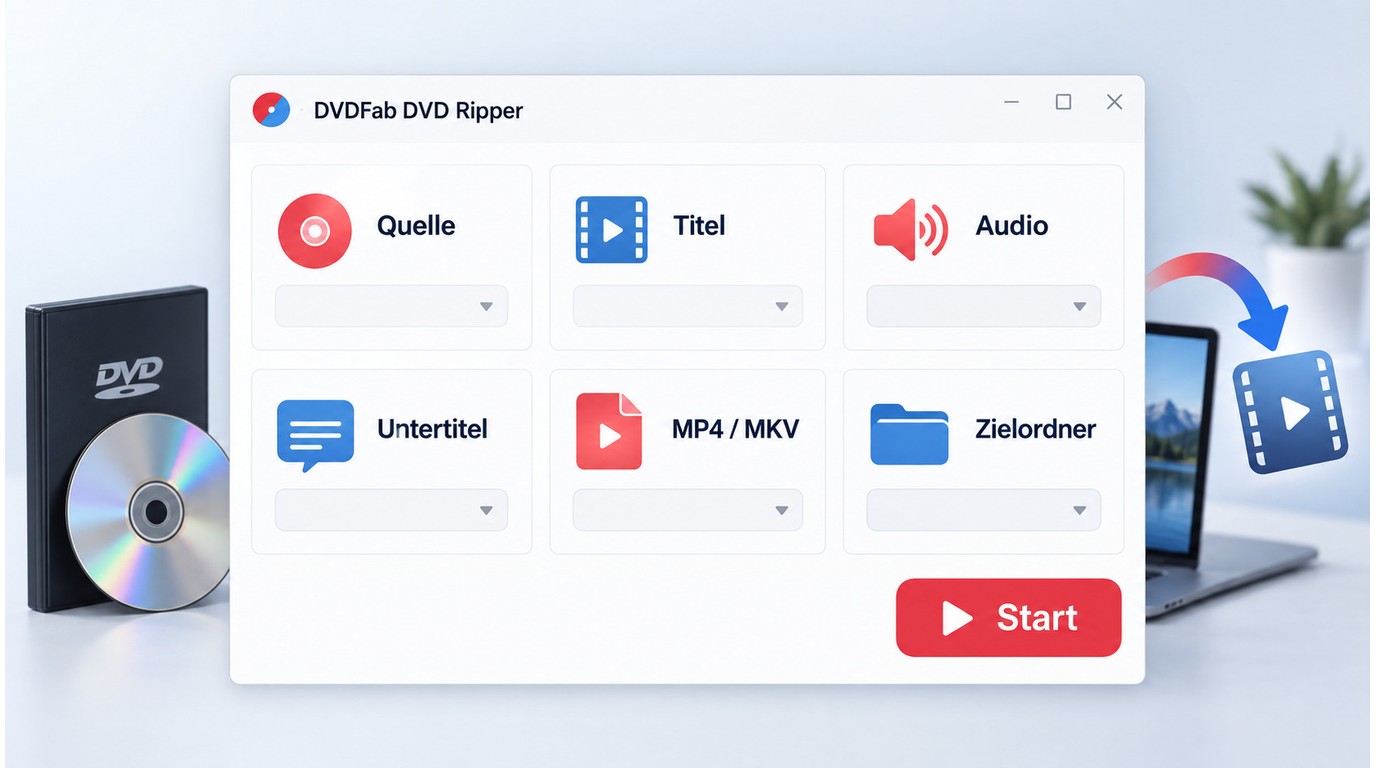Click the Untertitel label
Viewport: 1376px width, 768px height.
click(x=432, y=430)
